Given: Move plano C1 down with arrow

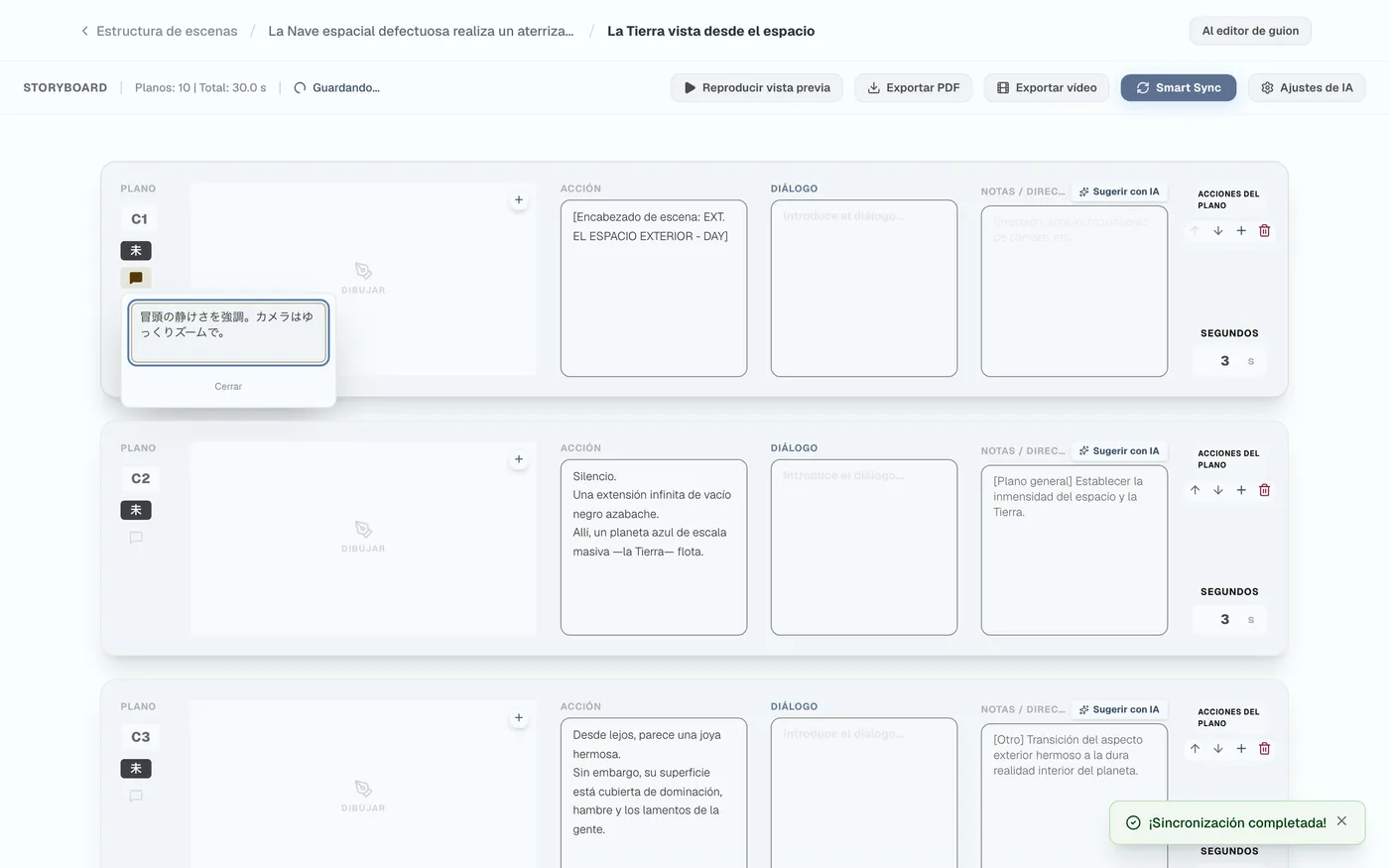Looking at the screenshot, I should pyautogui.click(x=1217, y=230).
